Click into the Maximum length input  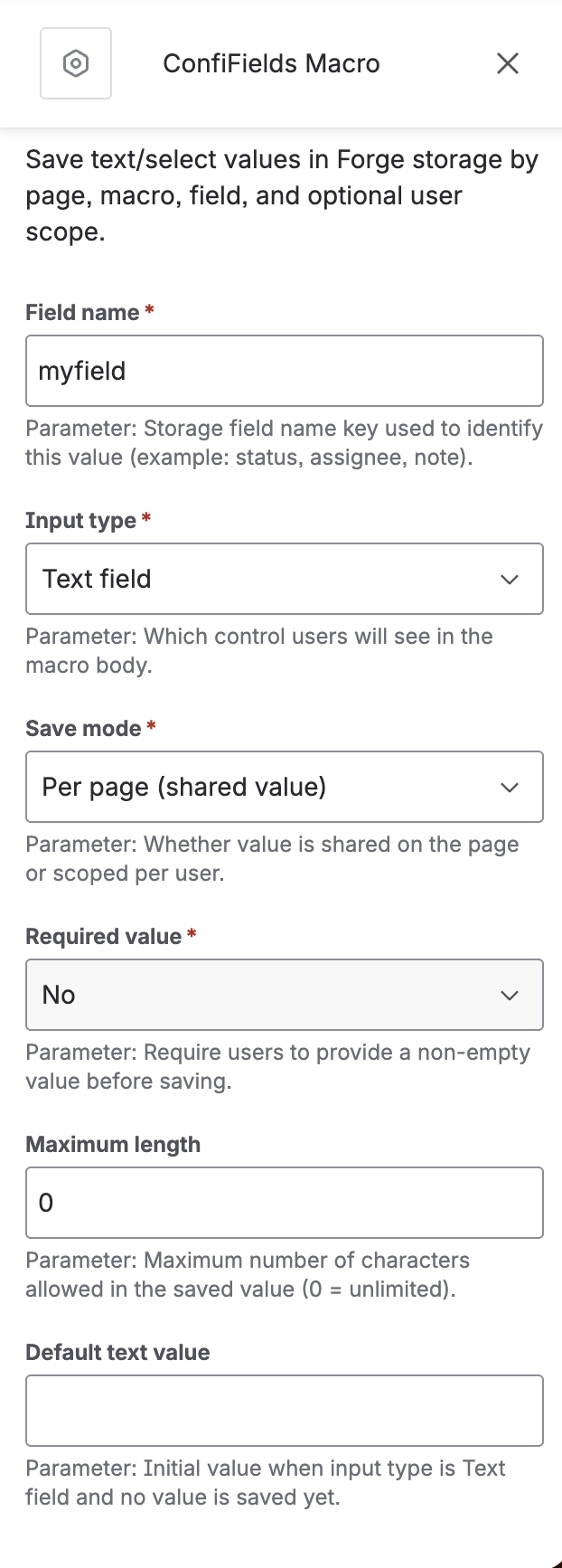pyautogui.click(x=284, y=1203)
